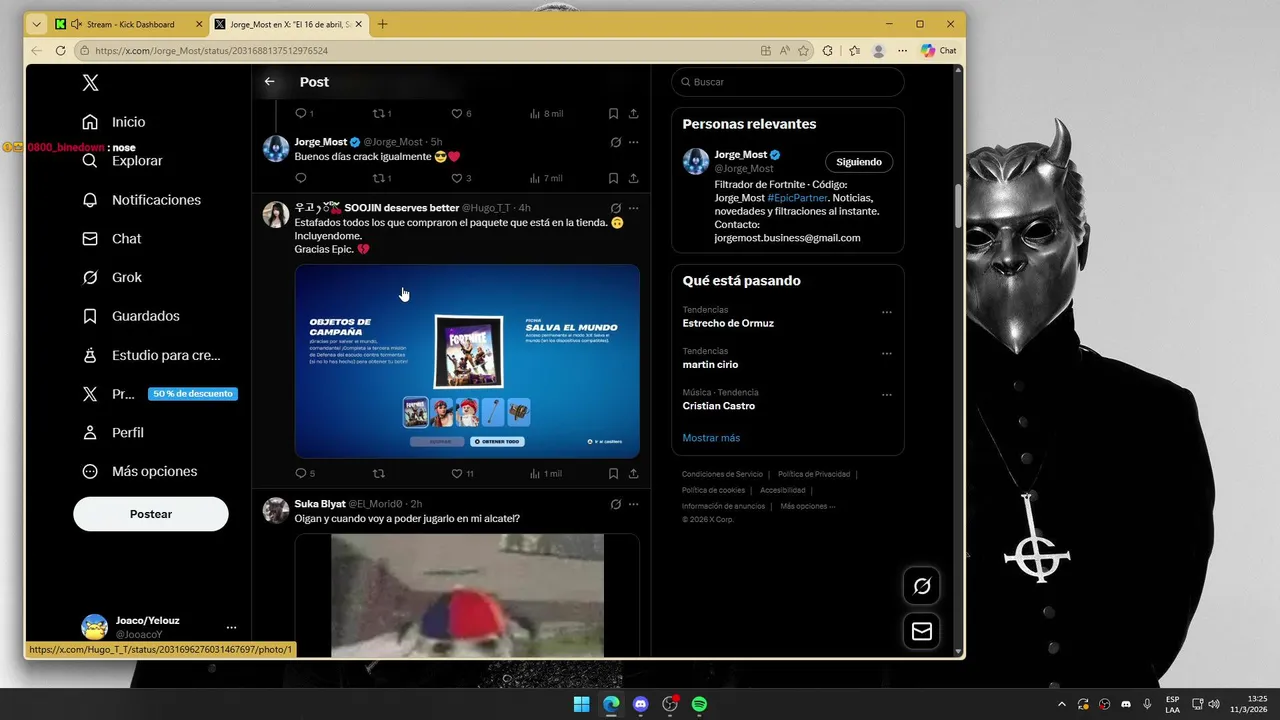Open Edge settings and more menu
Viewport: 1280px width, 720px height.
point(902,50)
